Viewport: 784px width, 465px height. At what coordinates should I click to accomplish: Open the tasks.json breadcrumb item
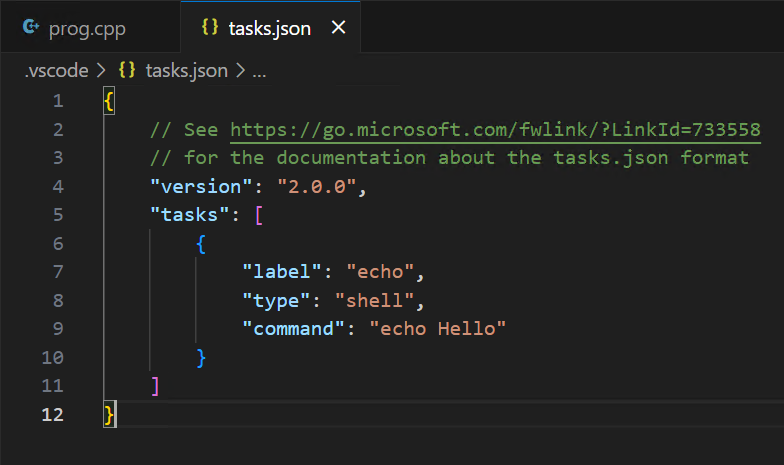tap(186, 70)
